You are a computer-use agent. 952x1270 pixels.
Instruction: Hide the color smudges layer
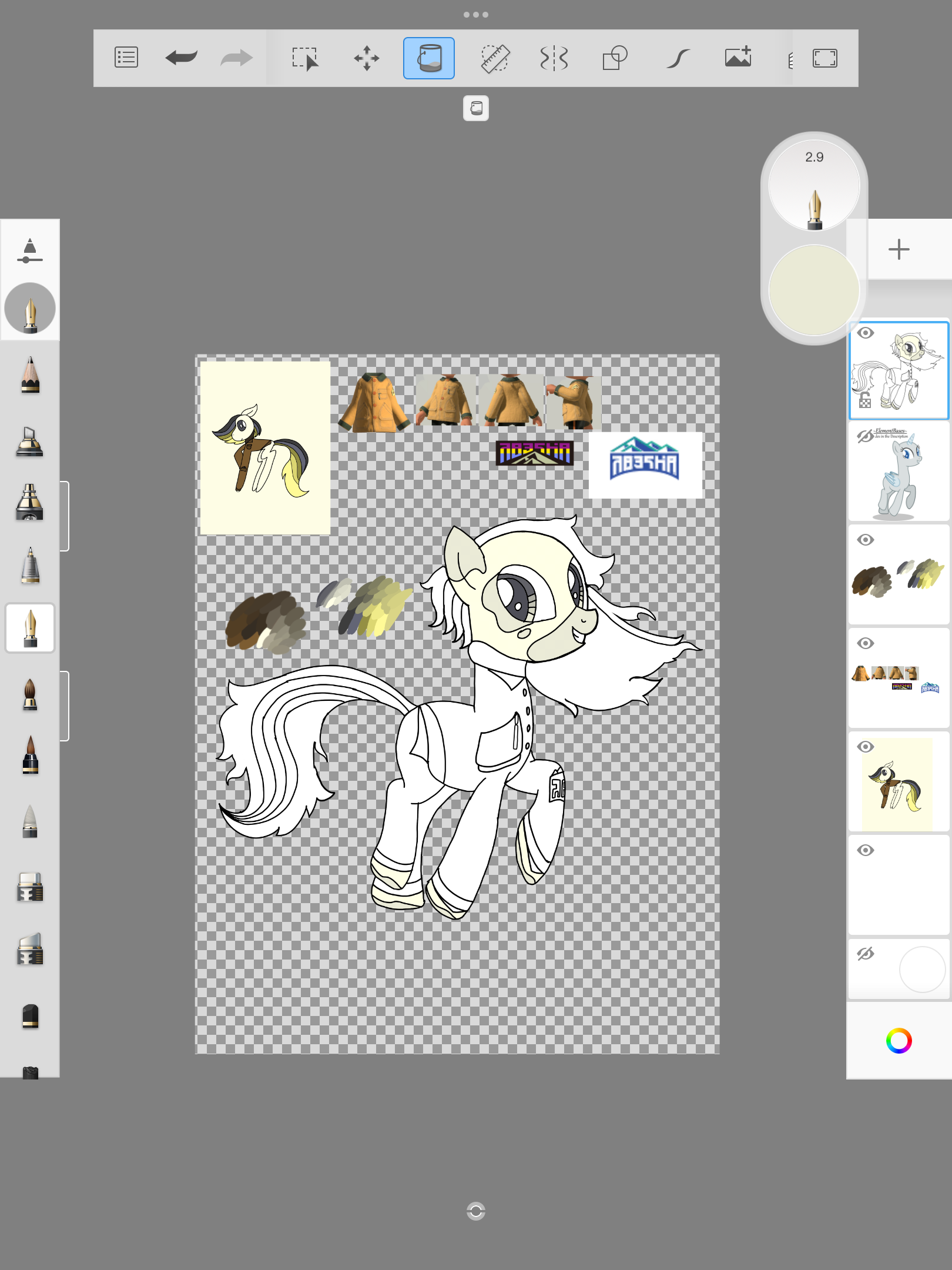pyautogui.click(x=865, y=540)
